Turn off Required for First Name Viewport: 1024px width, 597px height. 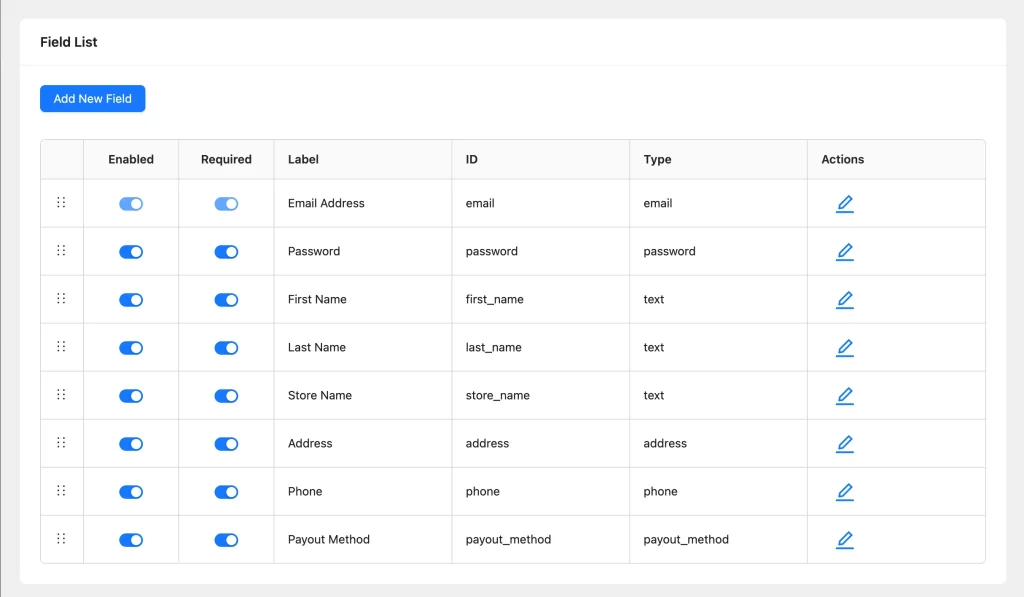point(226,300)
